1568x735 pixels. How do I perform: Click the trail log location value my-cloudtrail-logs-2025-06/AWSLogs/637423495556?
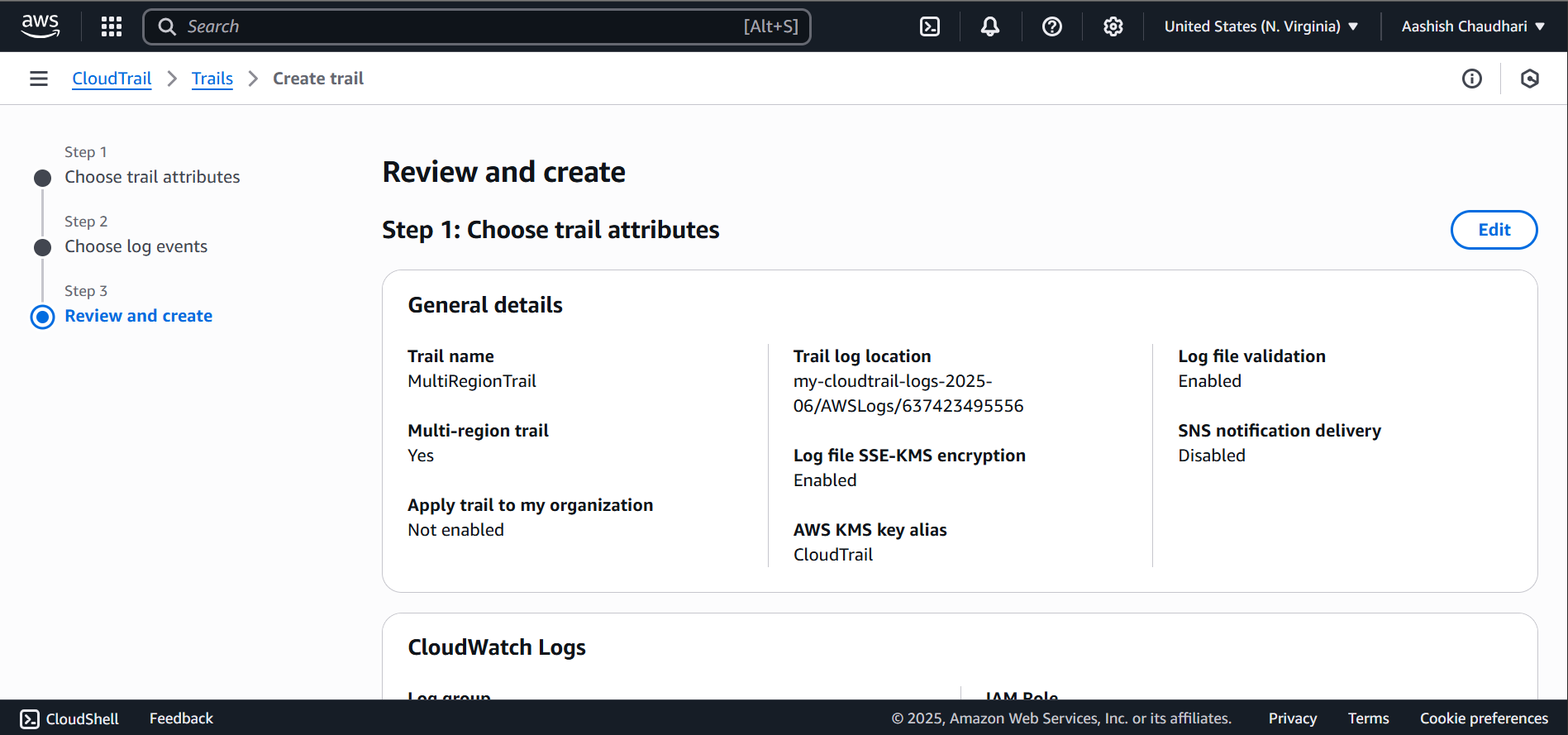click(908, 394)
